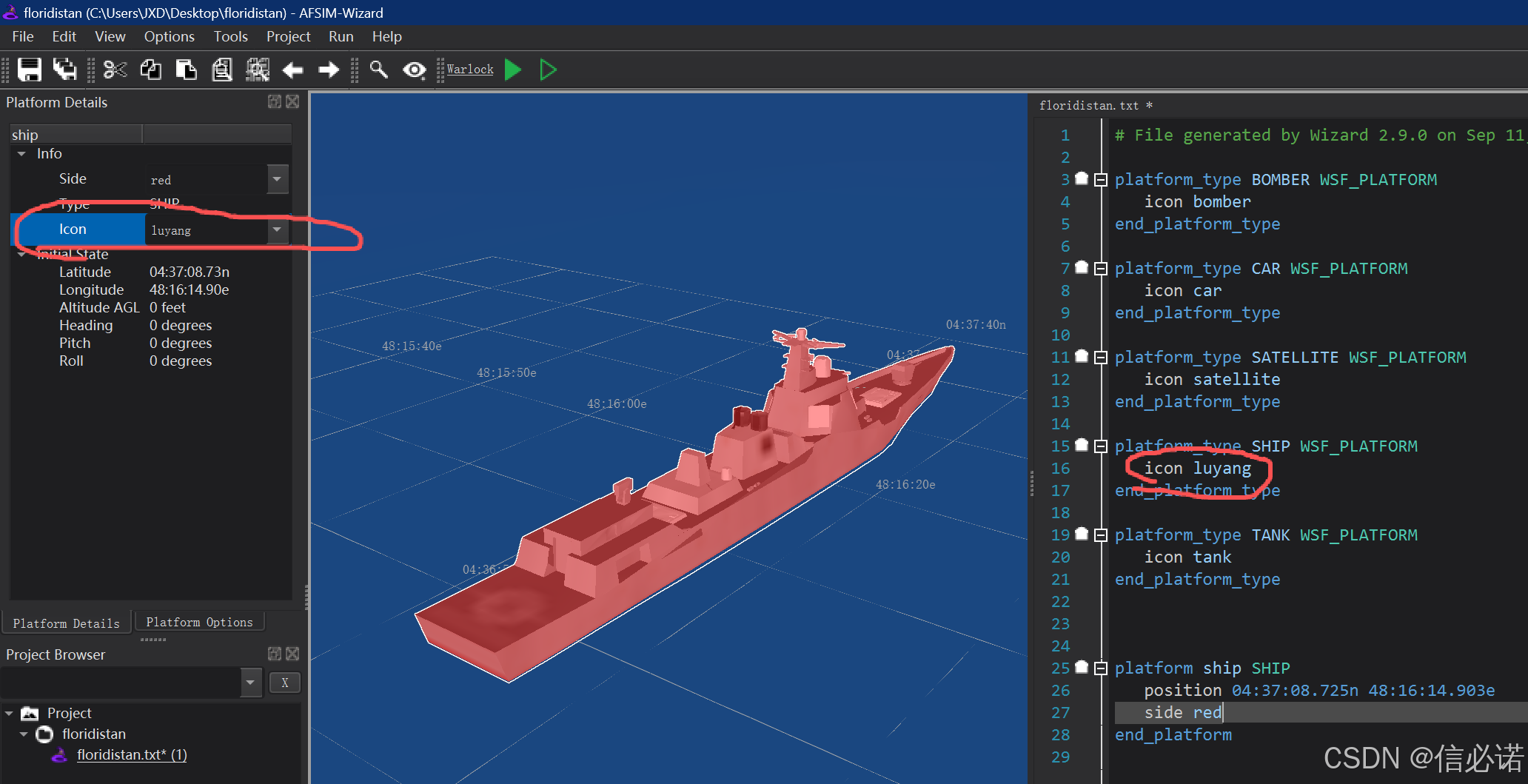Select the floridistan.txt editor tab
1528x784 pixels.
click(1096, 105)
